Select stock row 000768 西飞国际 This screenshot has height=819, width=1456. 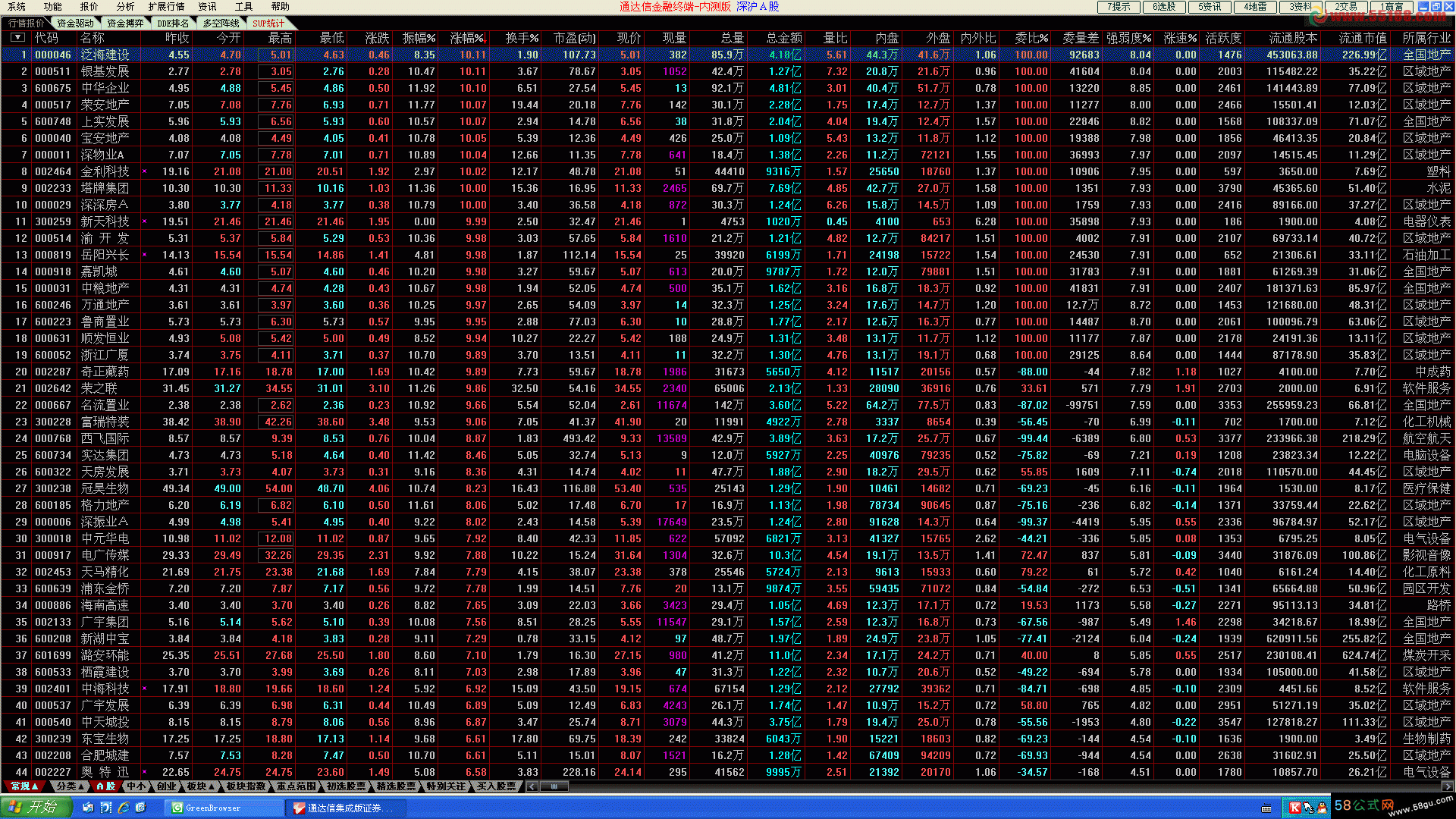tap(728, 438)
